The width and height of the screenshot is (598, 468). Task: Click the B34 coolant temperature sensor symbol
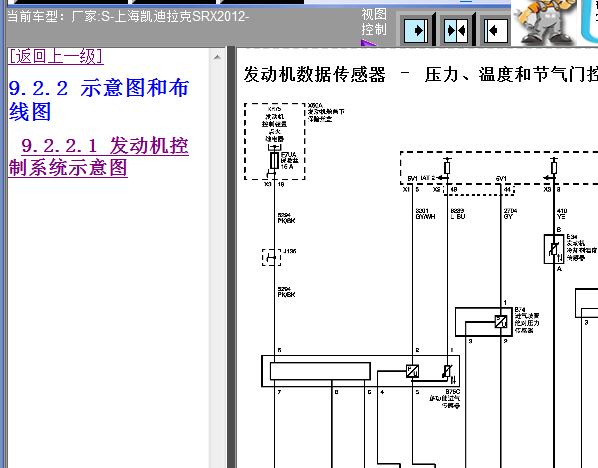point(554,249)
